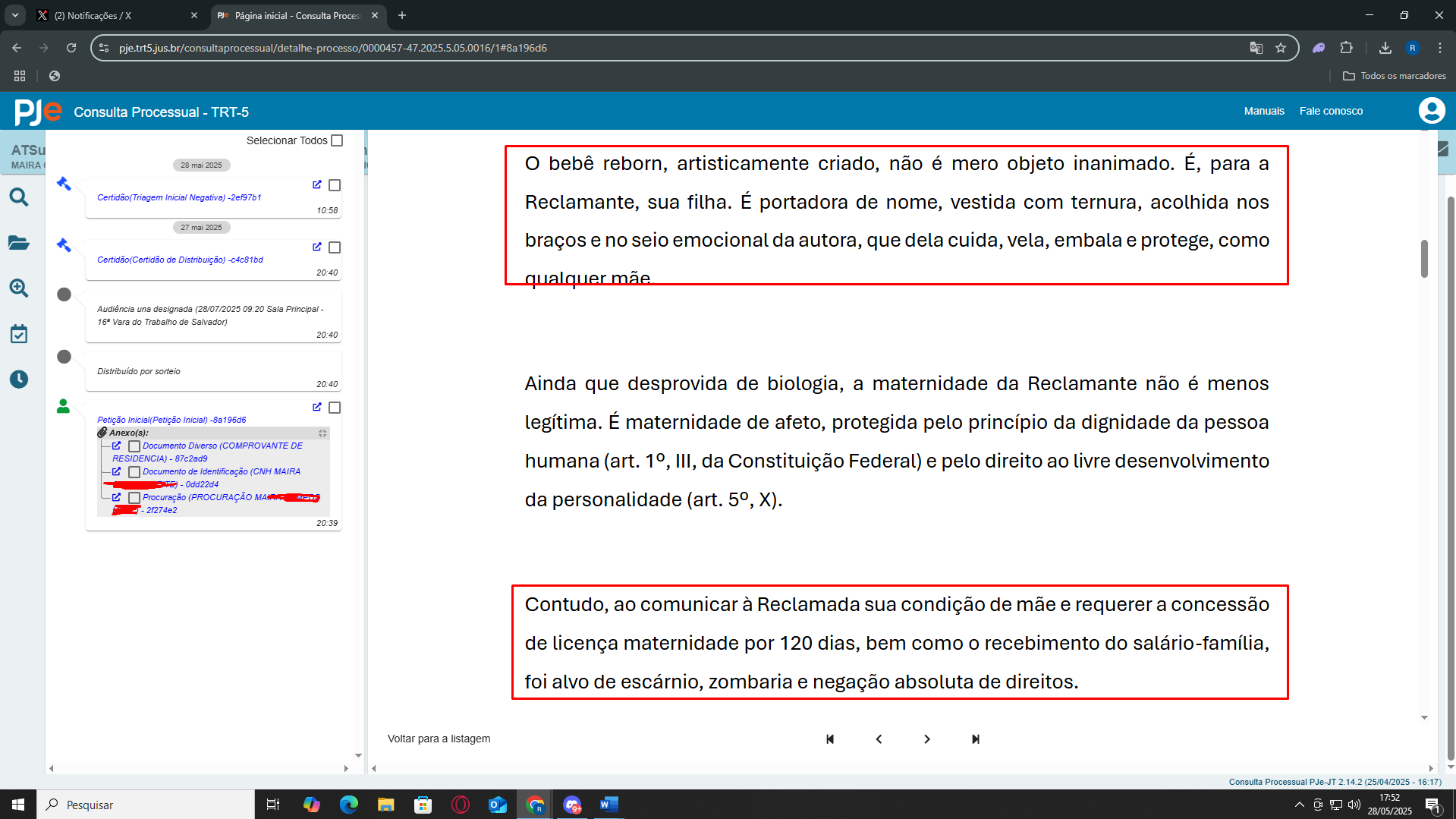
Task: Click the magnifying glass search sidebar icon
Action: point(19,198)
